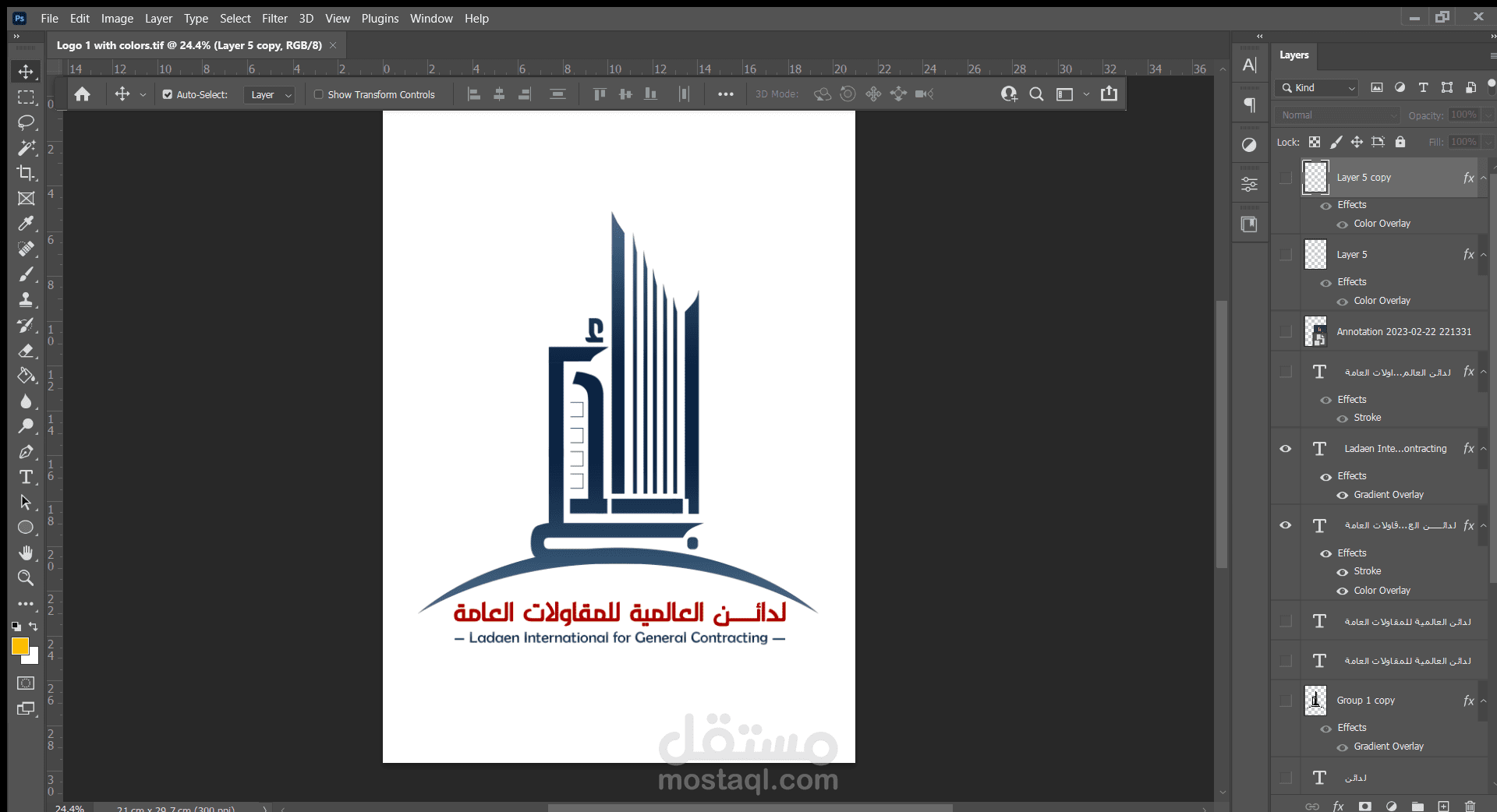Click the search magnifier in options bar
Viewport: 1497px width, 812px height.
1036,94
